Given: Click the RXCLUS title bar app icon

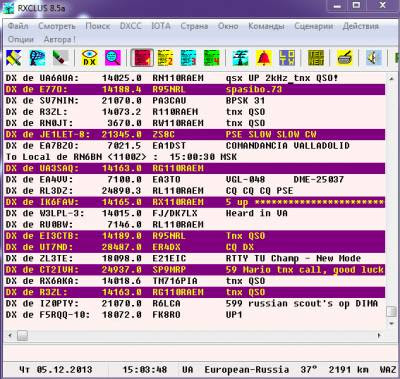Looking at the screenshot, I should (8, 8).
